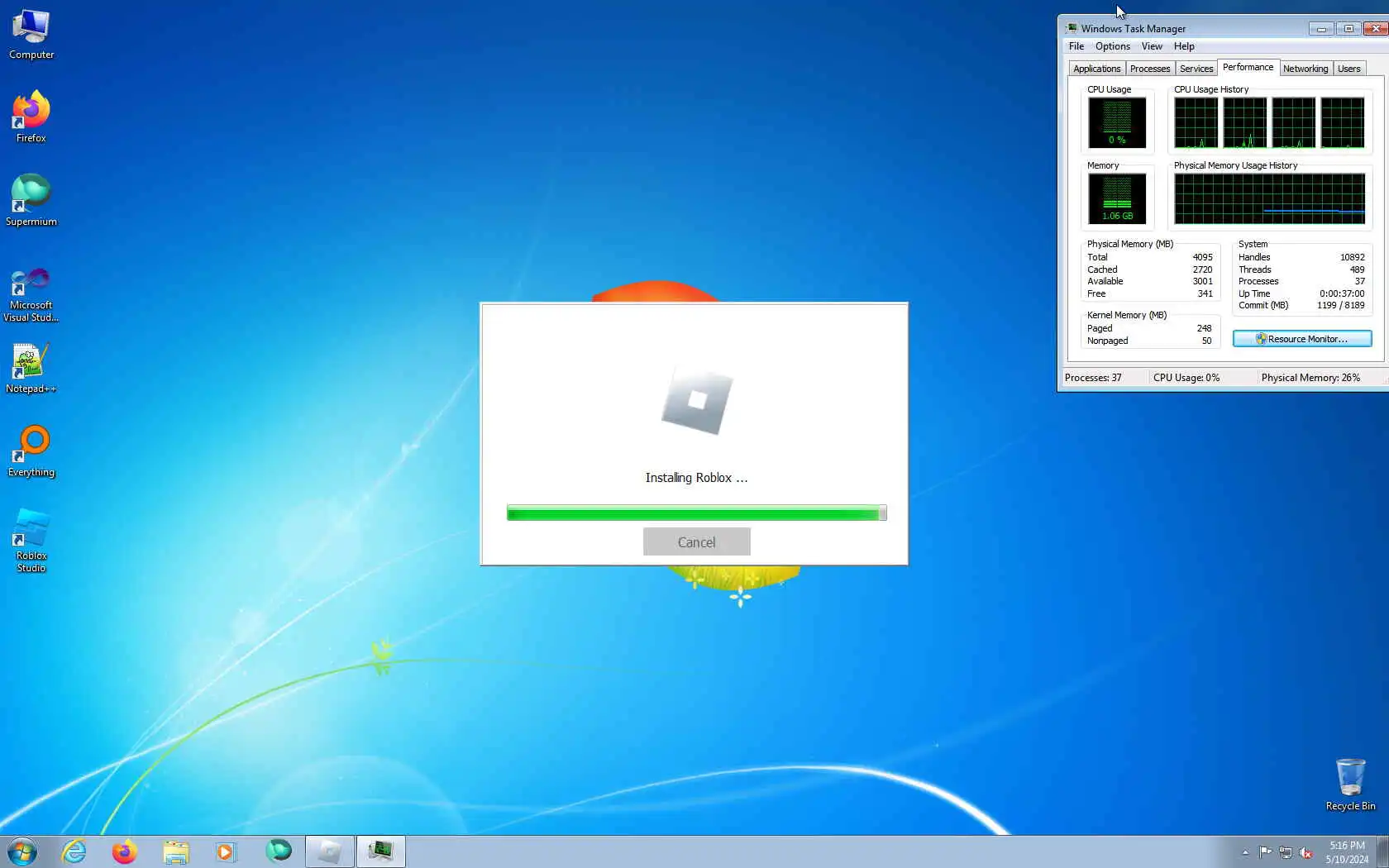1389x868 pixels.
Task: Open Windows Media Player from the taskbar
Action: point(225,851)
